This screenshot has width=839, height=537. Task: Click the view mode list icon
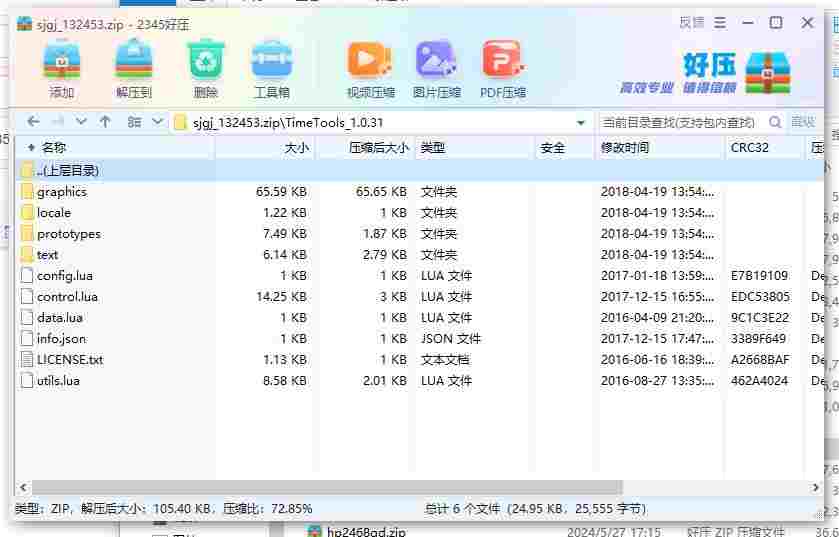click(x=134, y=122)
